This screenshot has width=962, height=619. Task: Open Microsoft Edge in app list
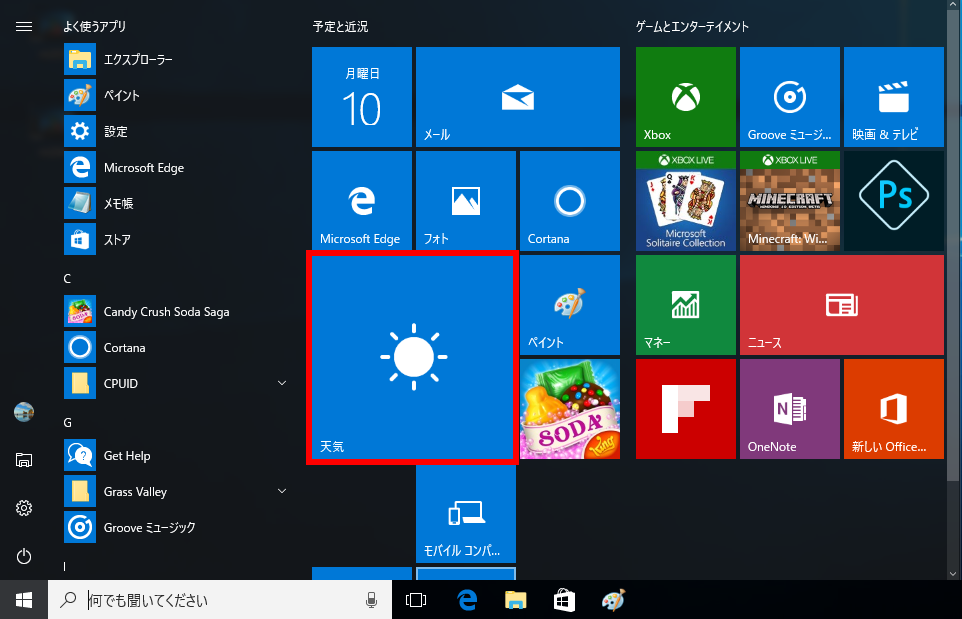tap(175, 167)
